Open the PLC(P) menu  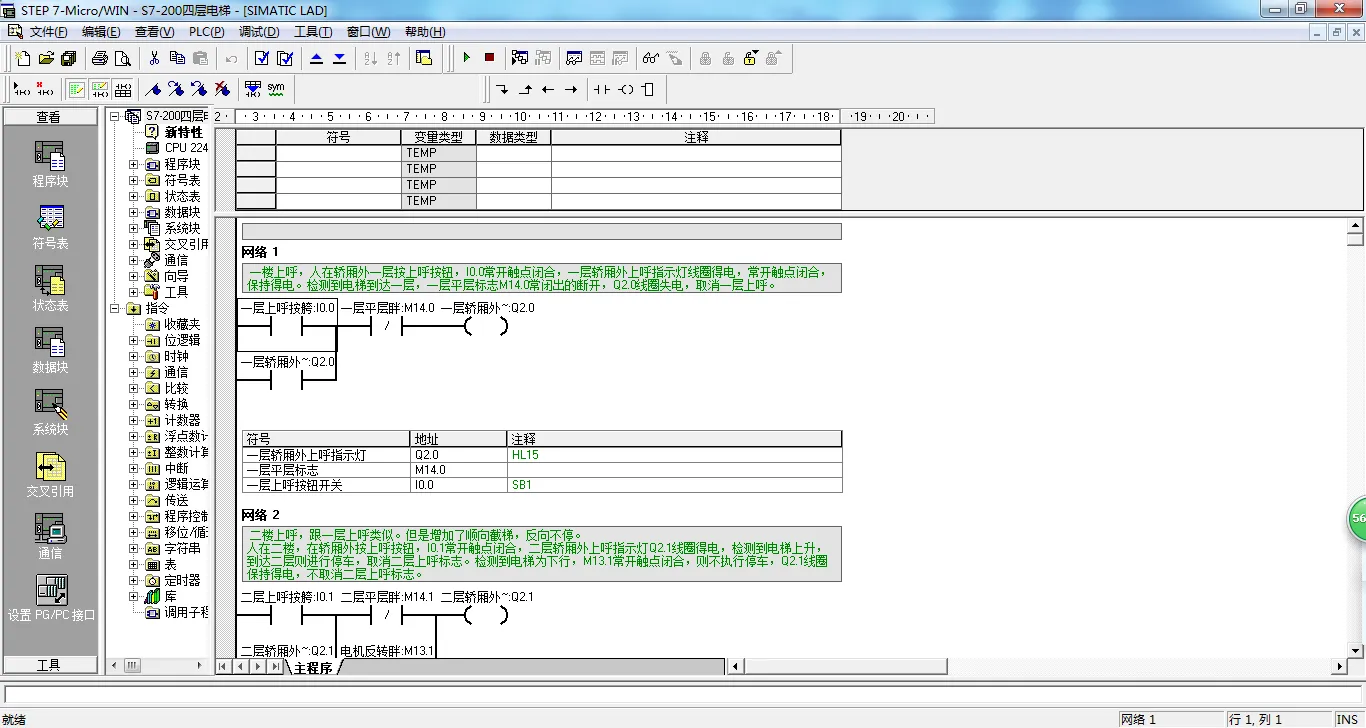pyautogui.click(x=207, y=32)
